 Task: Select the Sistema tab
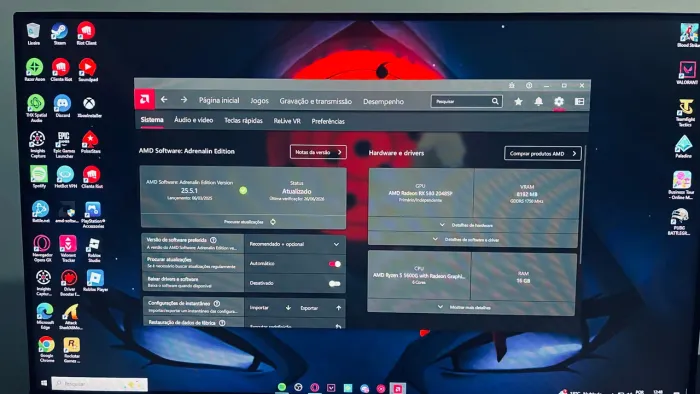pos(152,120)
